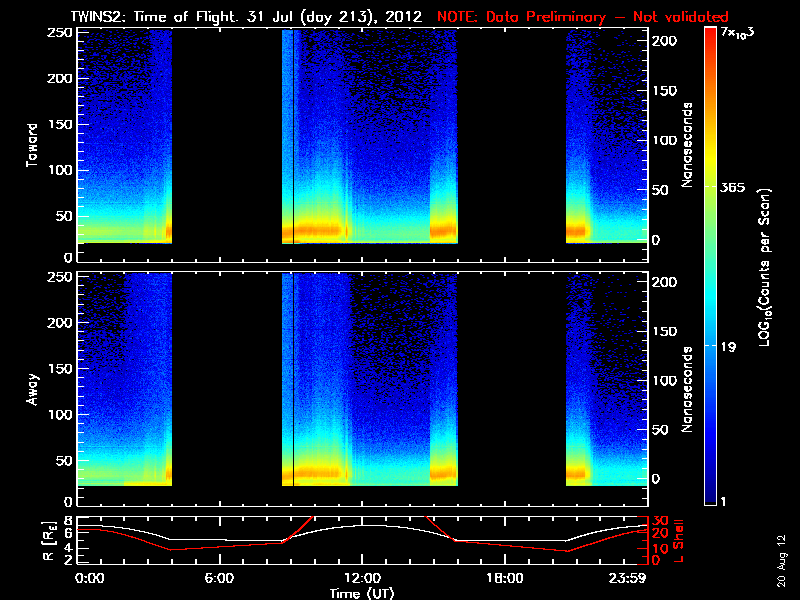This screenshot has width=800, height=600.
Task: Click the colorbar value '19'
Action: 729,347
